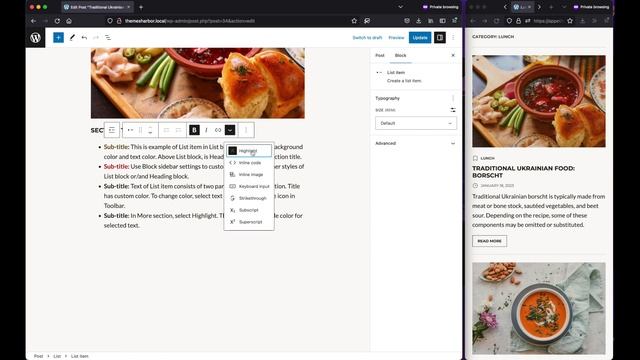Viewport: 640px width, 360px height.
Task: Click the Preview button
Action: point(396,38)
